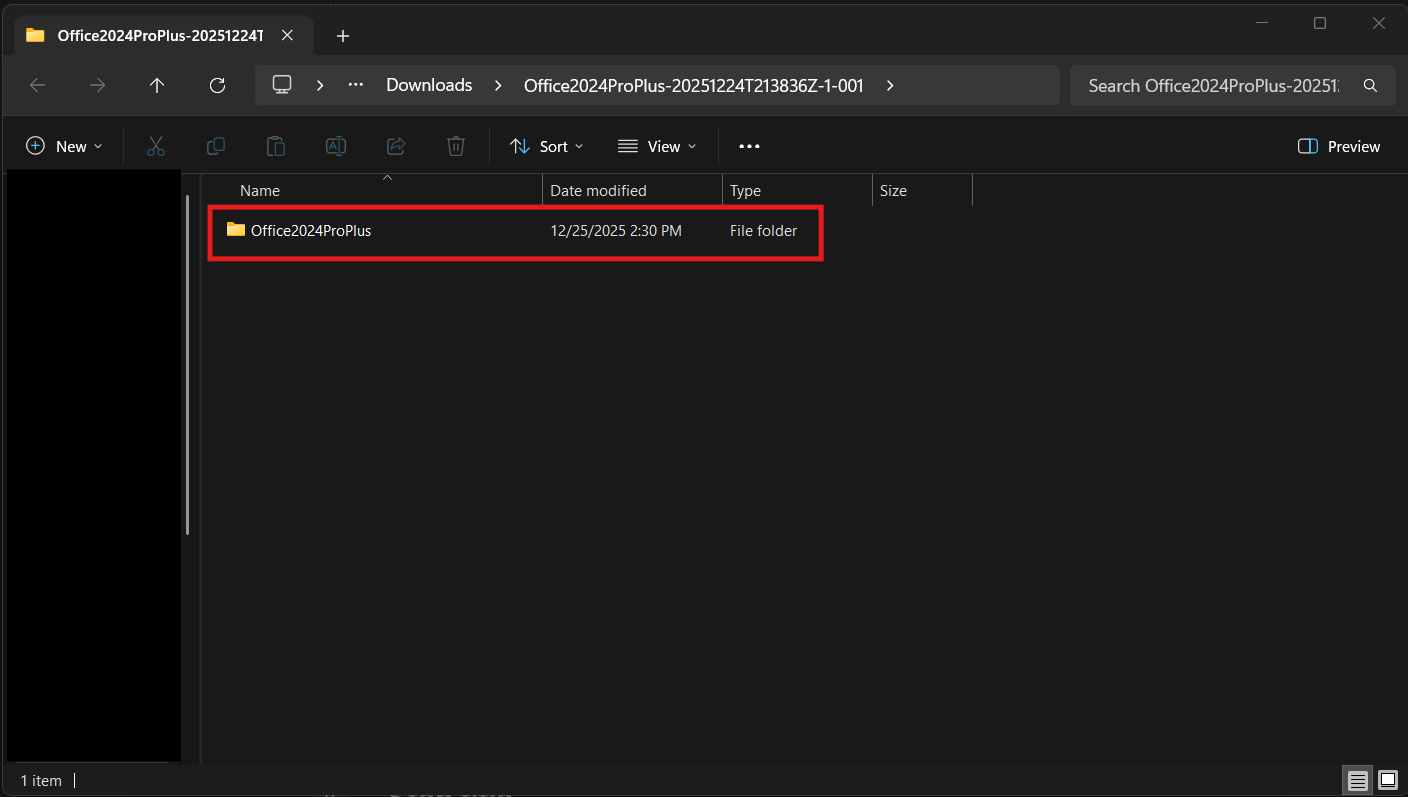Add a new tab
The height and width of the screenshot is (797, 1408).
[343, 36]
